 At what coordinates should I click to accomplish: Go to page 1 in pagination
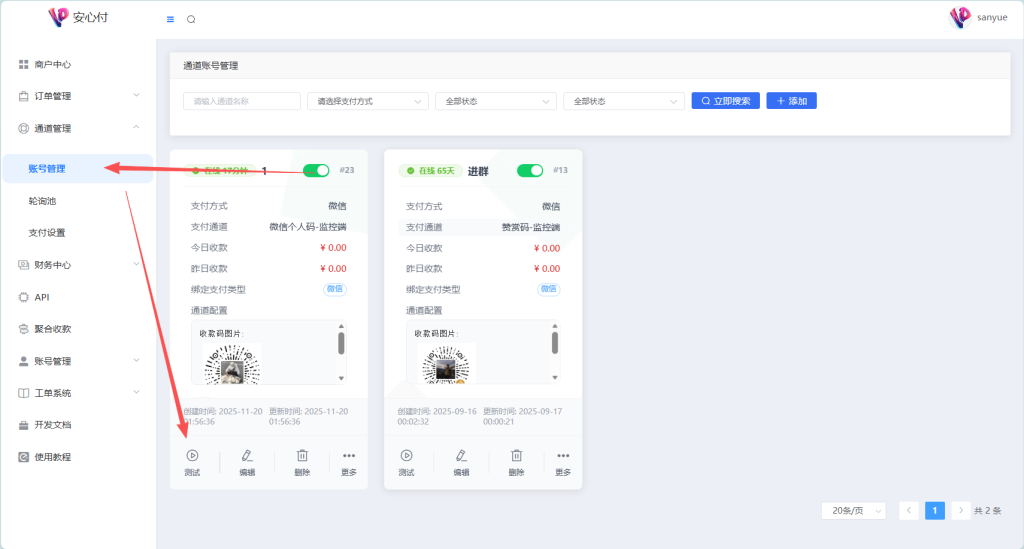pos(935,510)
